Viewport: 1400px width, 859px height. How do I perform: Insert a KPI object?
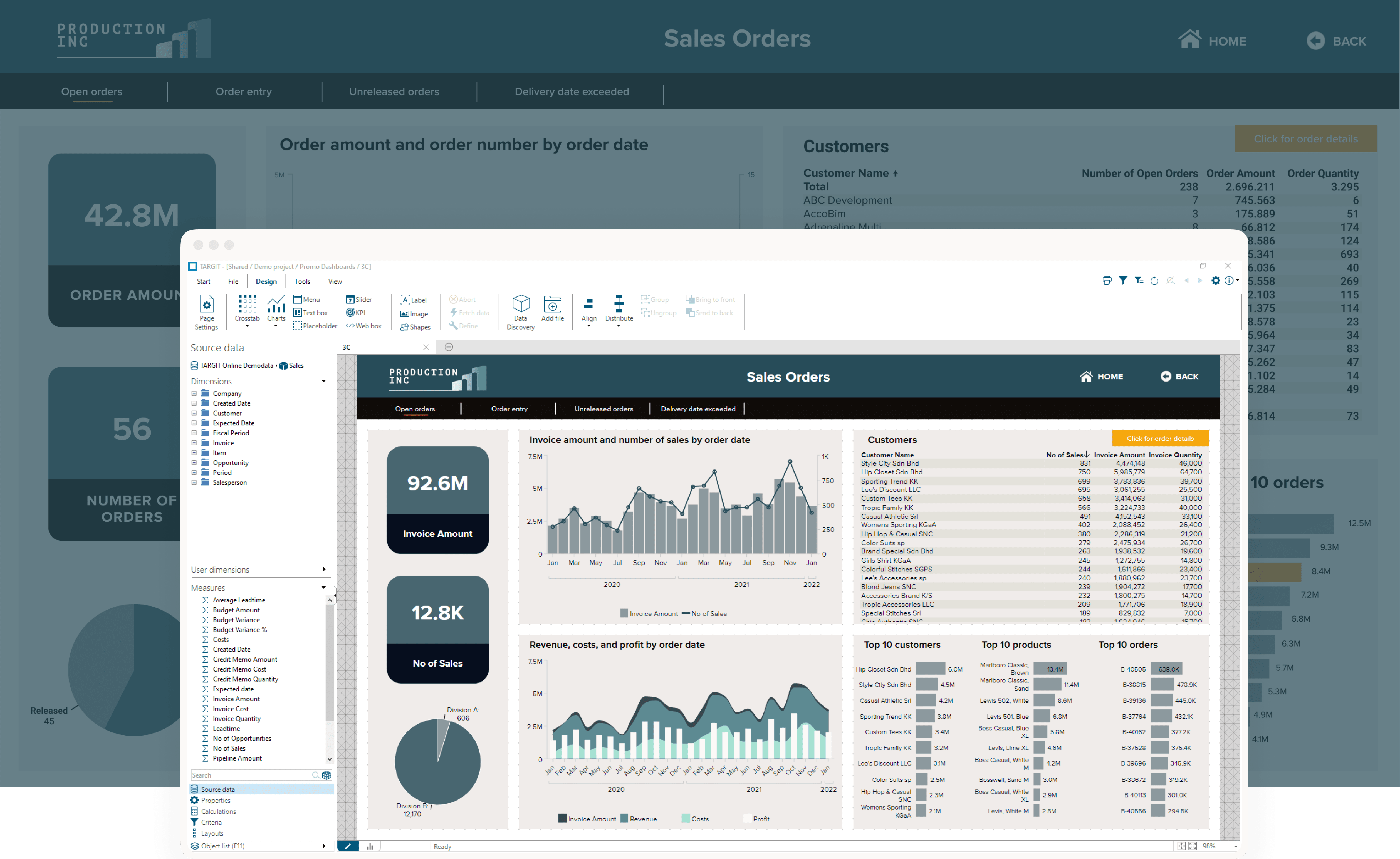(x=357, y=313)
